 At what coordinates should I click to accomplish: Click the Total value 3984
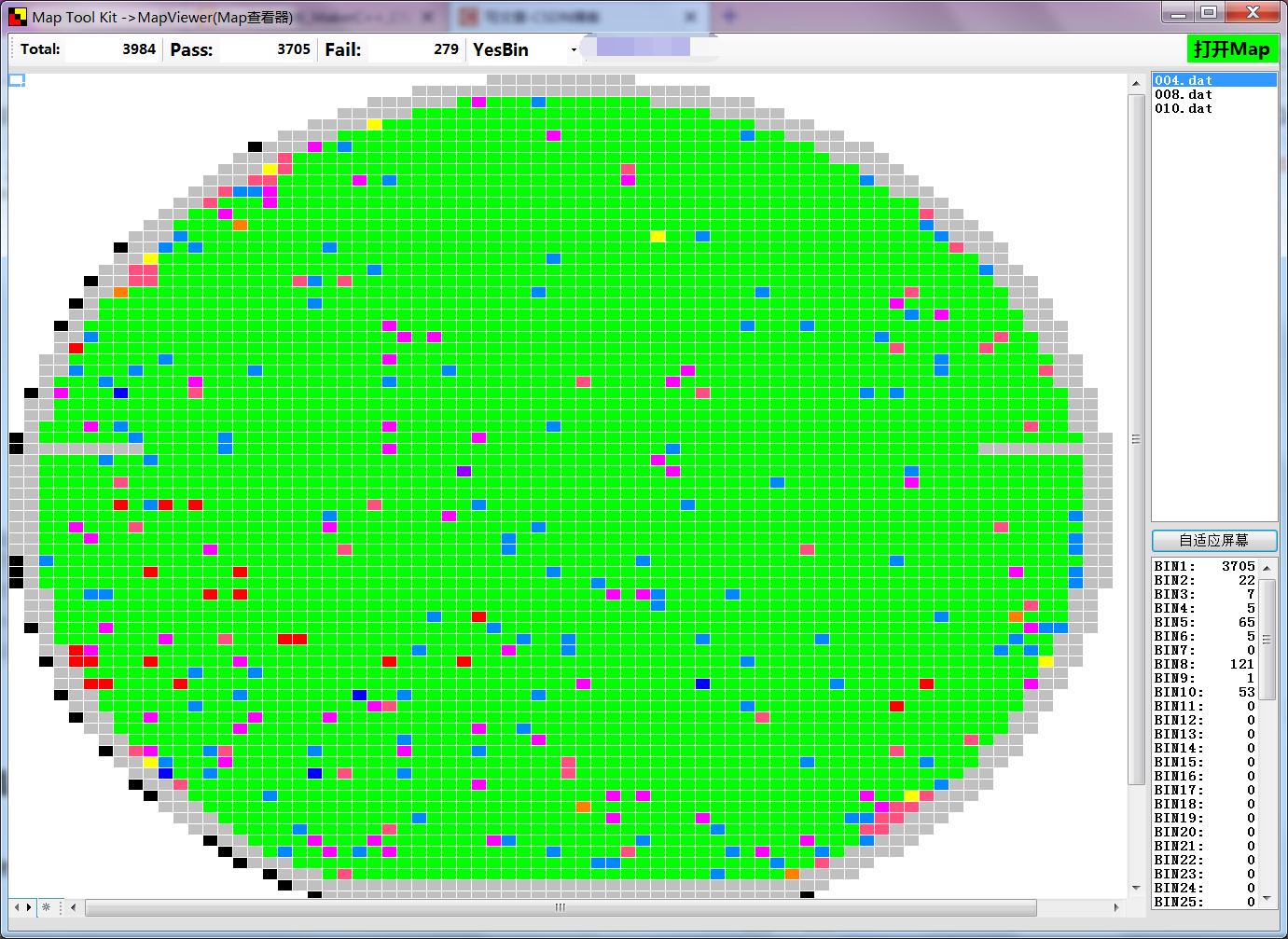tap(139, 49)
